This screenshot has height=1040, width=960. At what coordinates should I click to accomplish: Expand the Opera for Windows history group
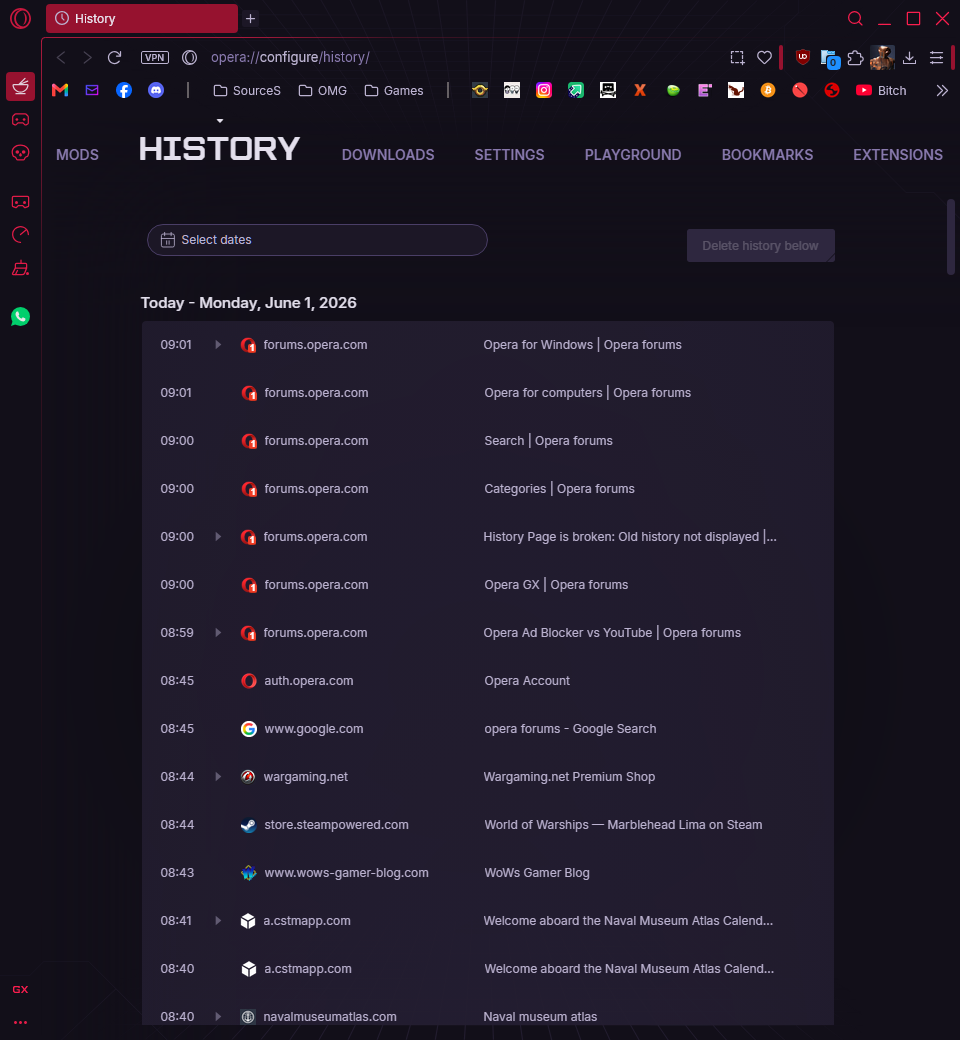218,345
